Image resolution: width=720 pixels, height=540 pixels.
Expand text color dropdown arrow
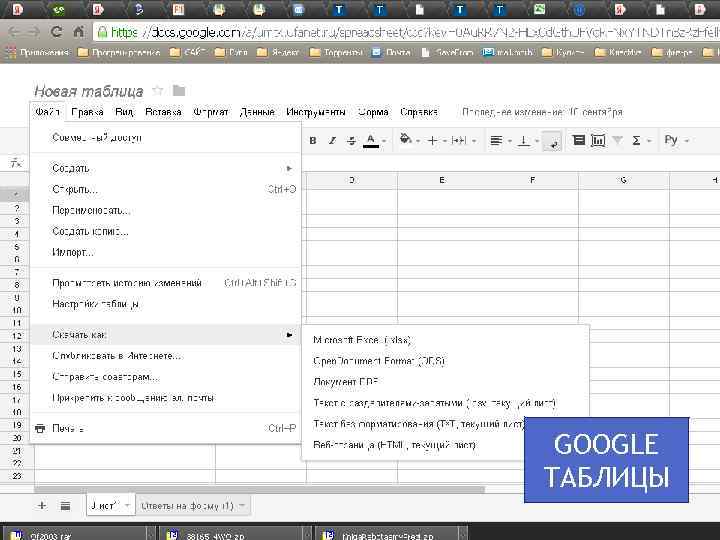tap(384, 141)
